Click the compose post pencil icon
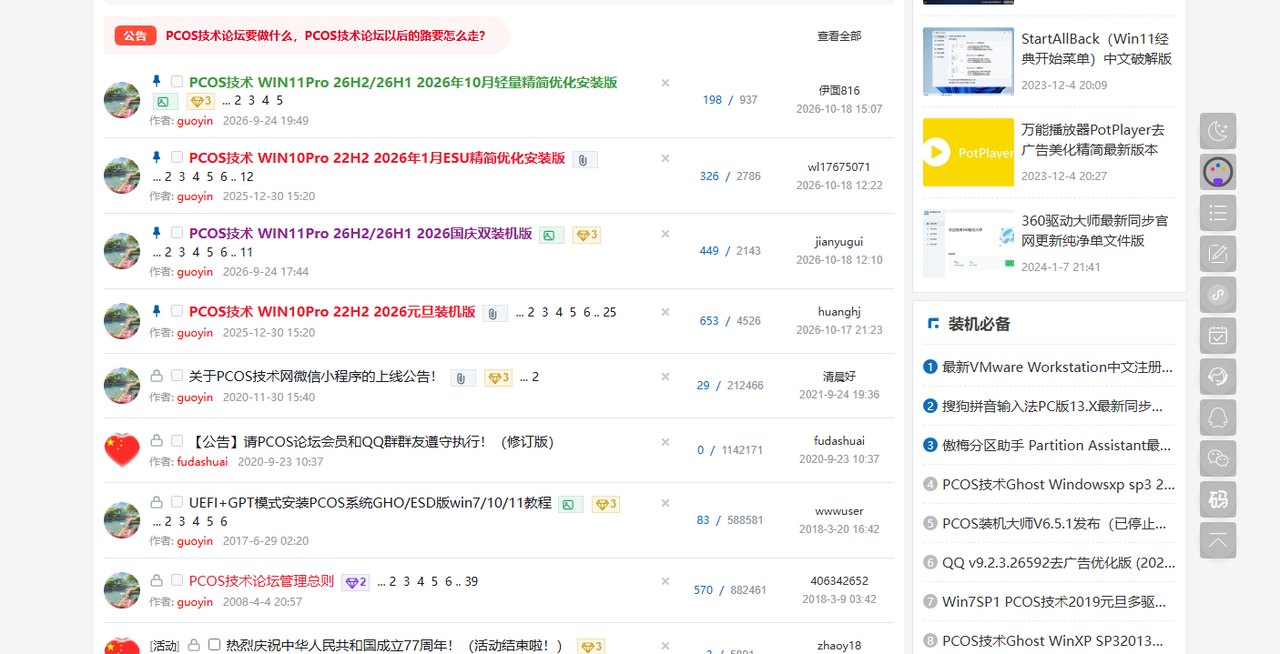1280x654 pixels. (x=1218, y=254)
